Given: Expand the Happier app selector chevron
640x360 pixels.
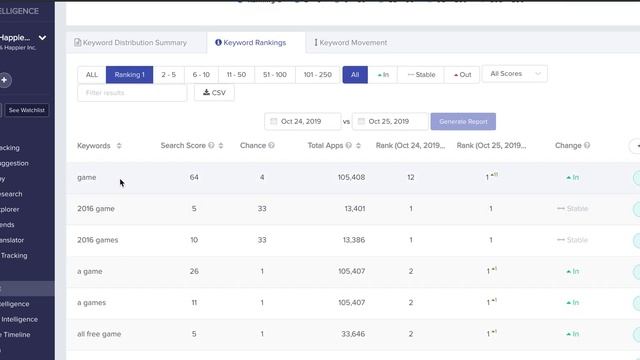Looking at the screenshot, I should point(42,38).
